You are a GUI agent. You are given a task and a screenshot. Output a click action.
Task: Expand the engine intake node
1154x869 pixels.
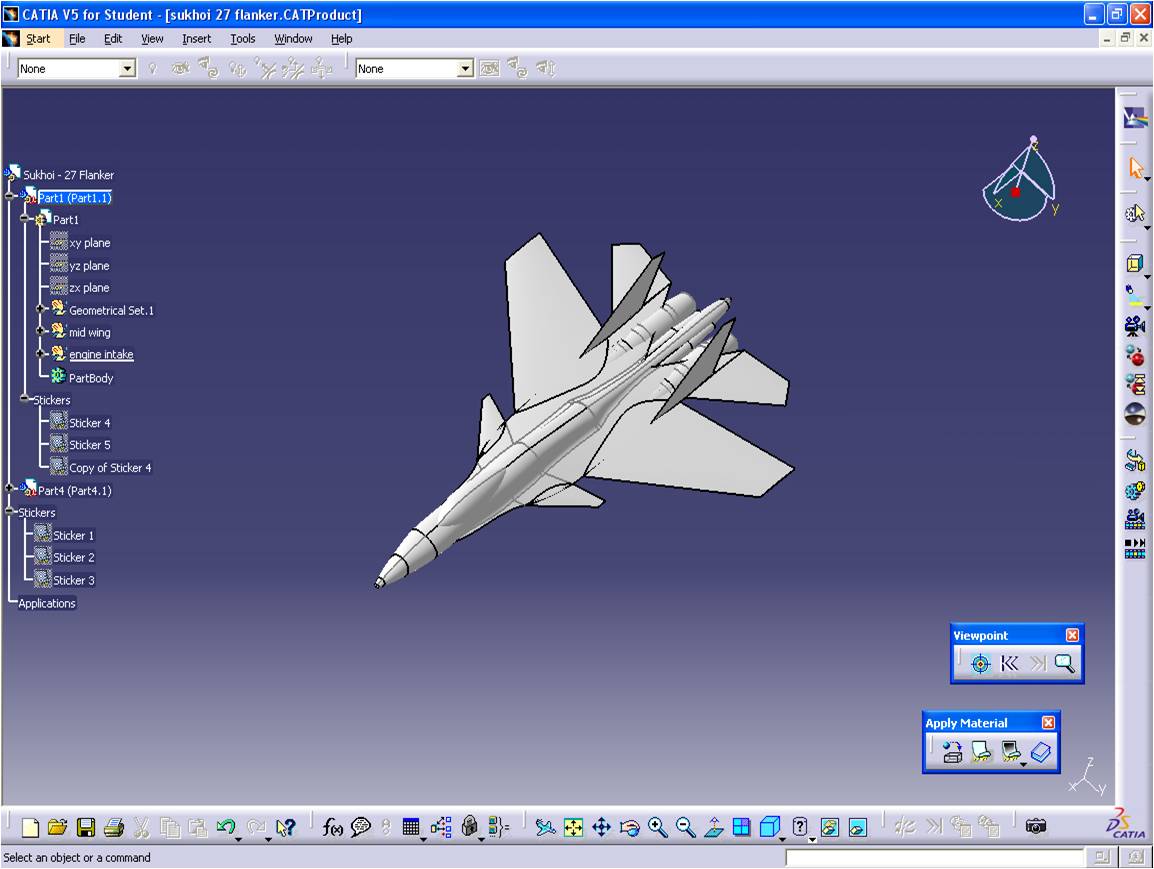coord(41,353)
